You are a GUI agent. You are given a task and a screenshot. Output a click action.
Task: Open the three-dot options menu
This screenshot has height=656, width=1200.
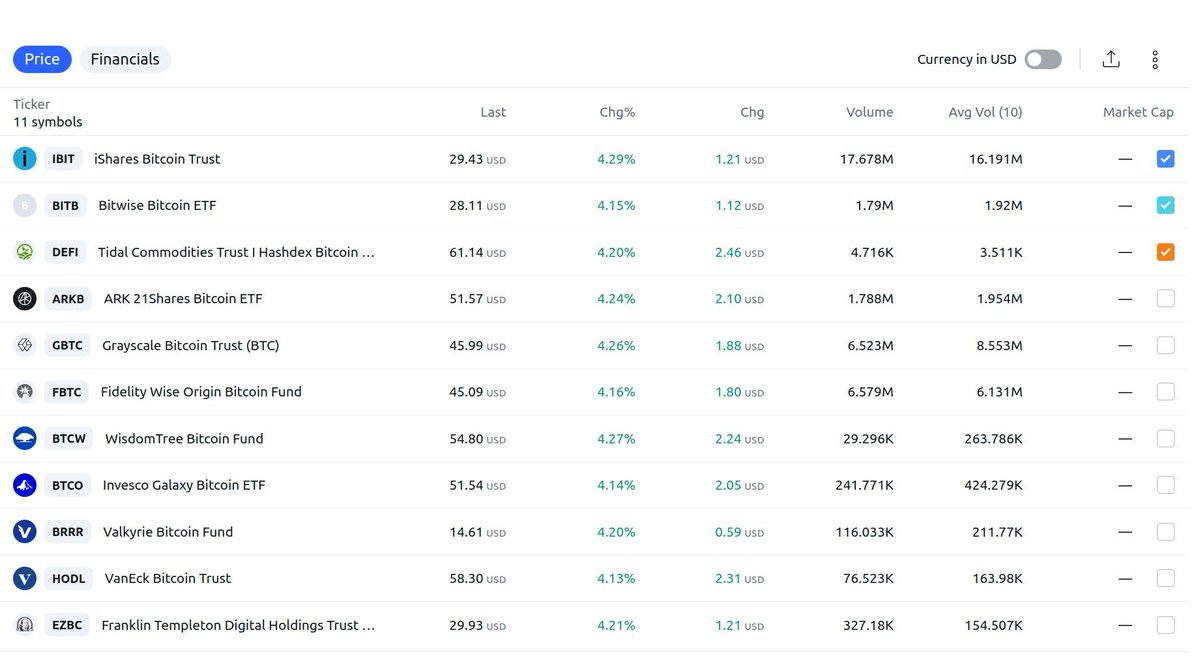click(x=1155, y=59)
